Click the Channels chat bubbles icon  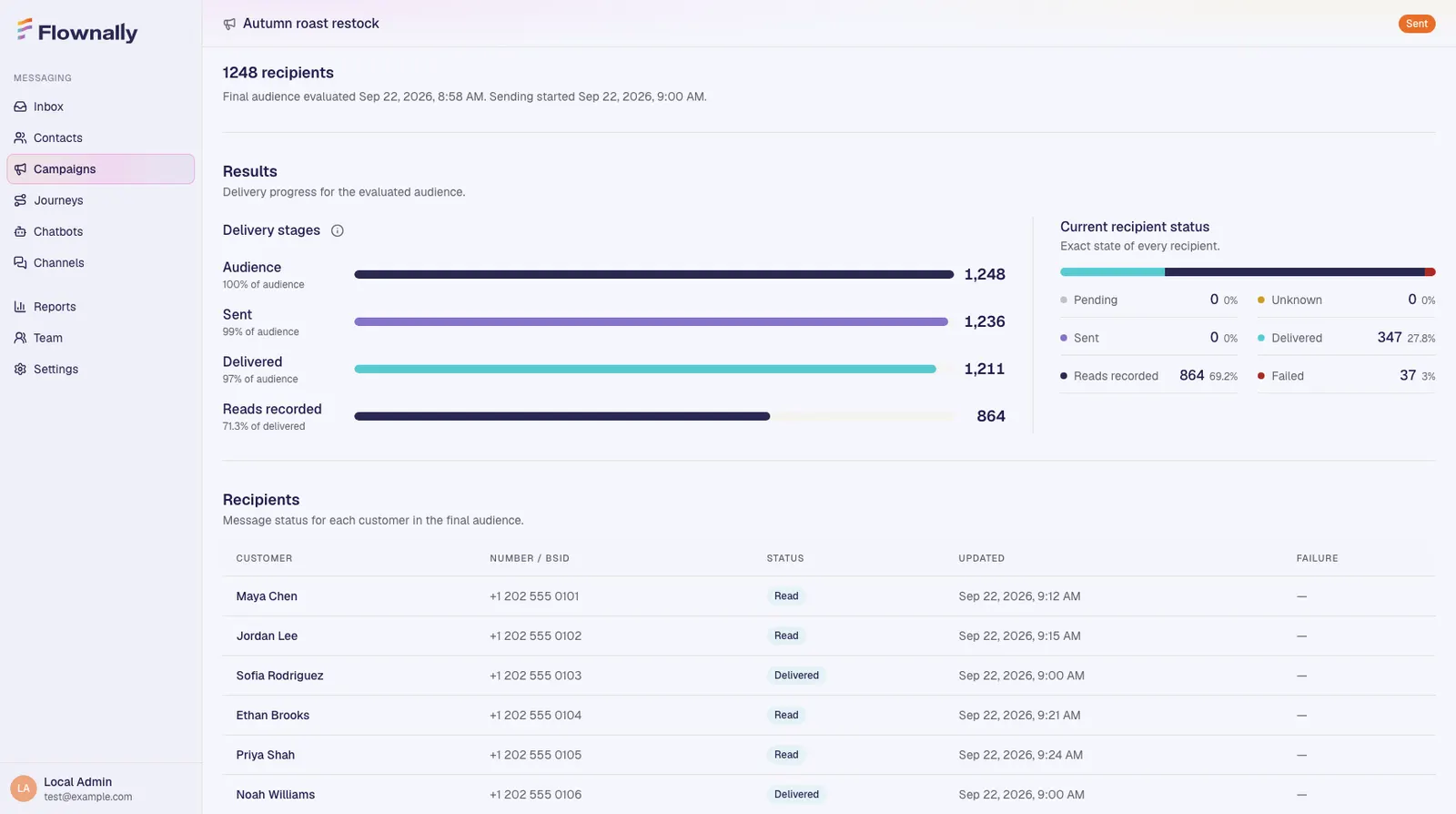click(x=20, y=262)
